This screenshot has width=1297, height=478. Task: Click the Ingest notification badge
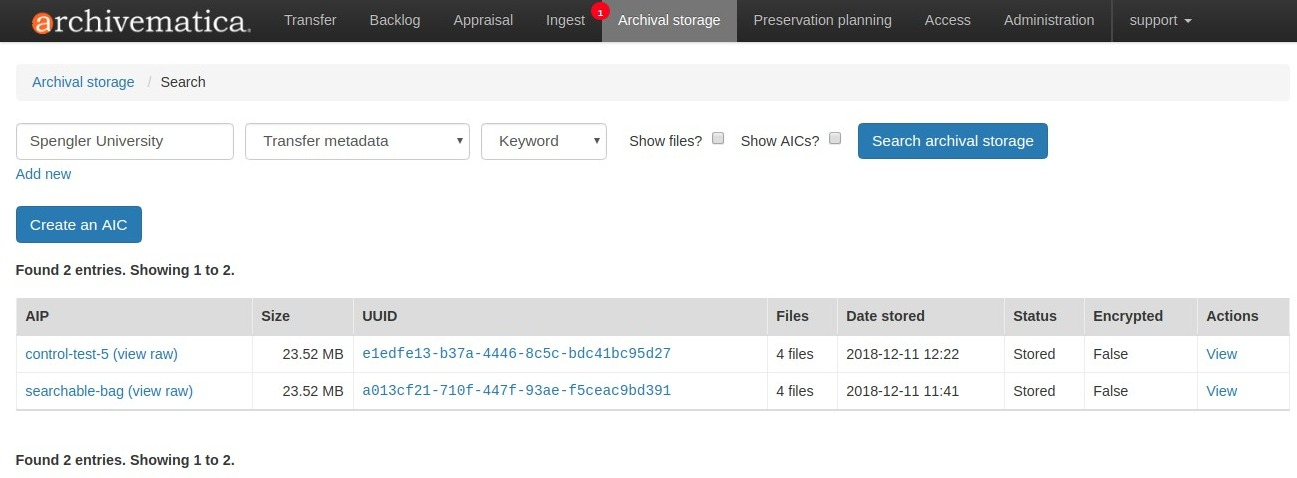click(600, 12)
